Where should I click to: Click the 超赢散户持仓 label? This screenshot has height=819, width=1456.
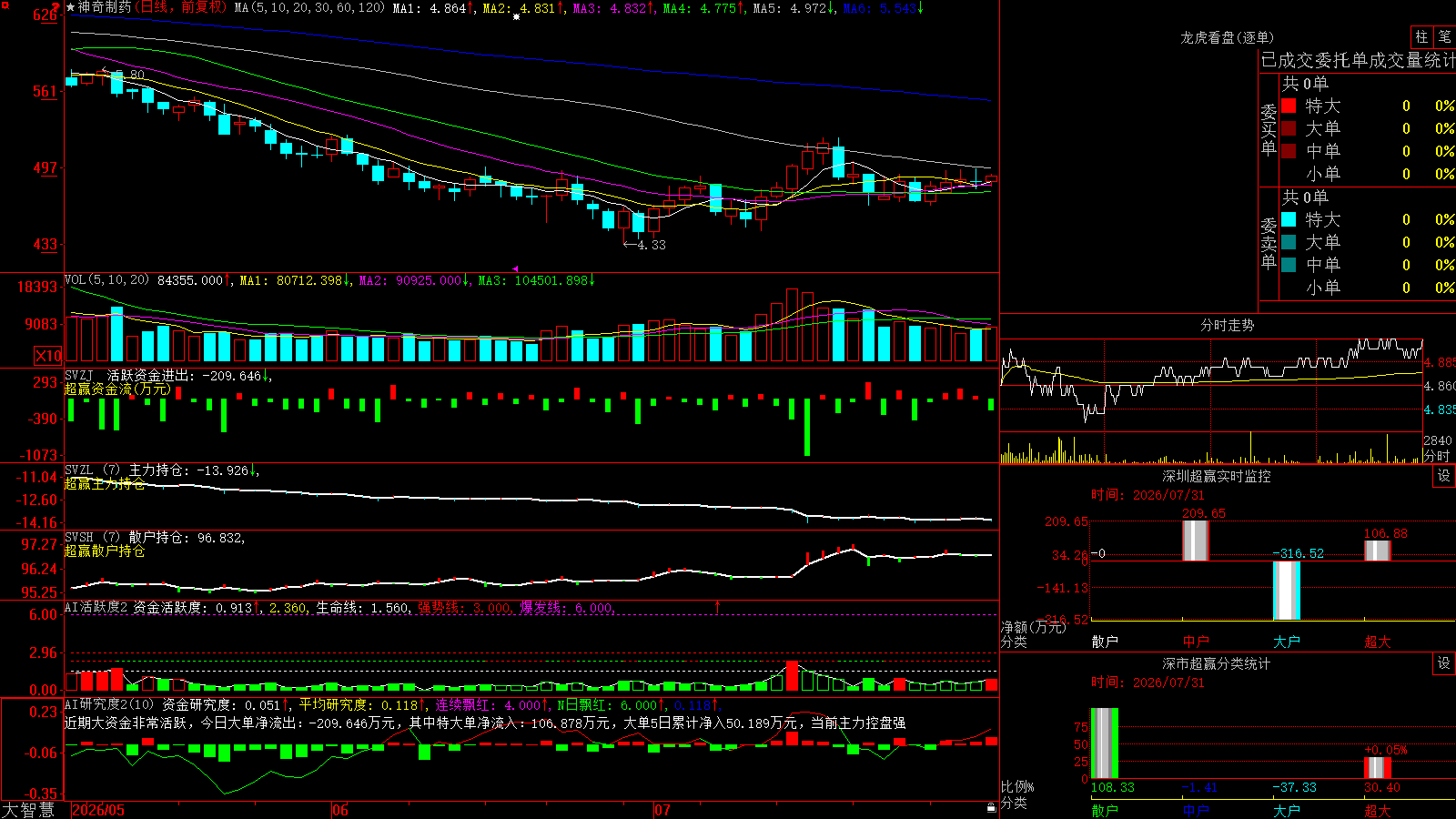[105, 551]
